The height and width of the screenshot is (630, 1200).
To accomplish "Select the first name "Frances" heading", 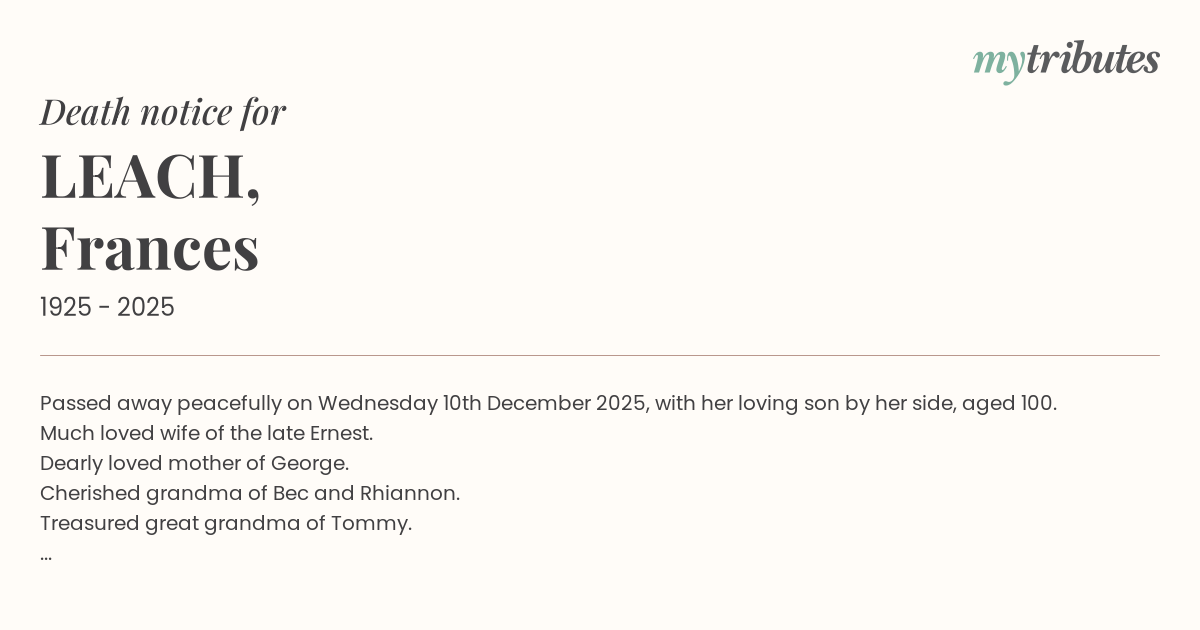I will 150,248.
